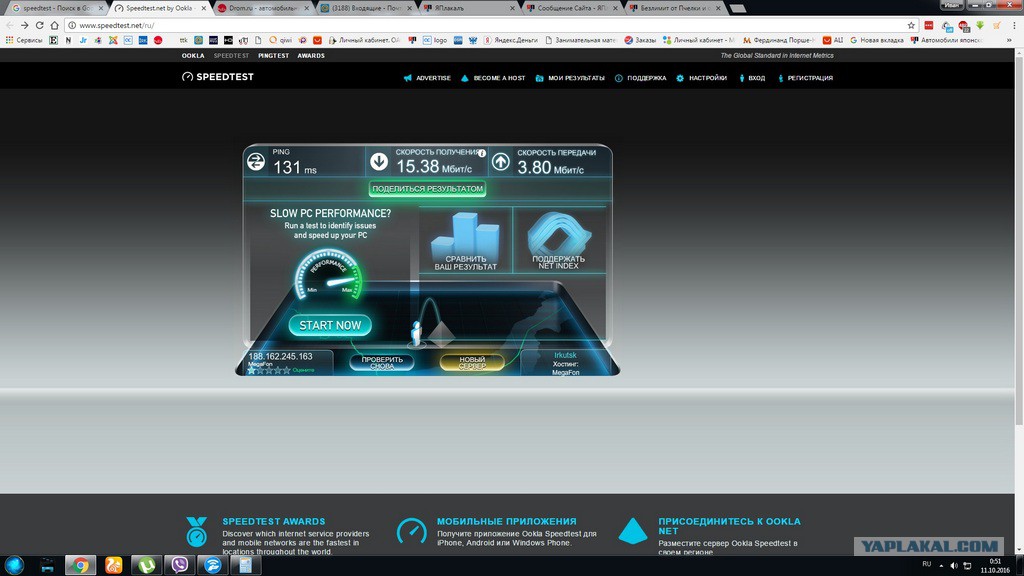Click the green download arrow extension icon
This screenshot has width=1024, height=576.
[980, 25]
